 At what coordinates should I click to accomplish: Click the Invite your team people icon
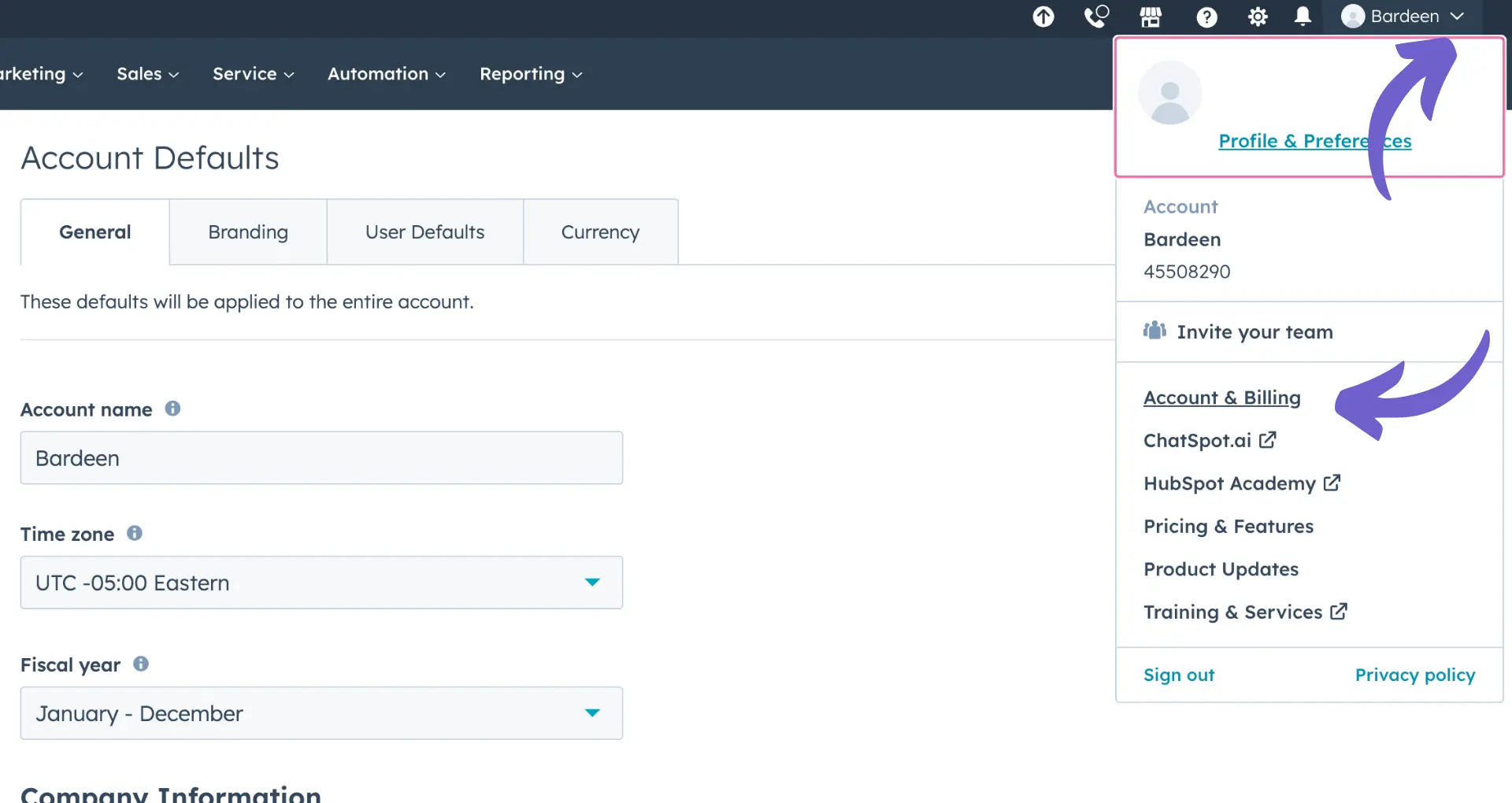1154,331
